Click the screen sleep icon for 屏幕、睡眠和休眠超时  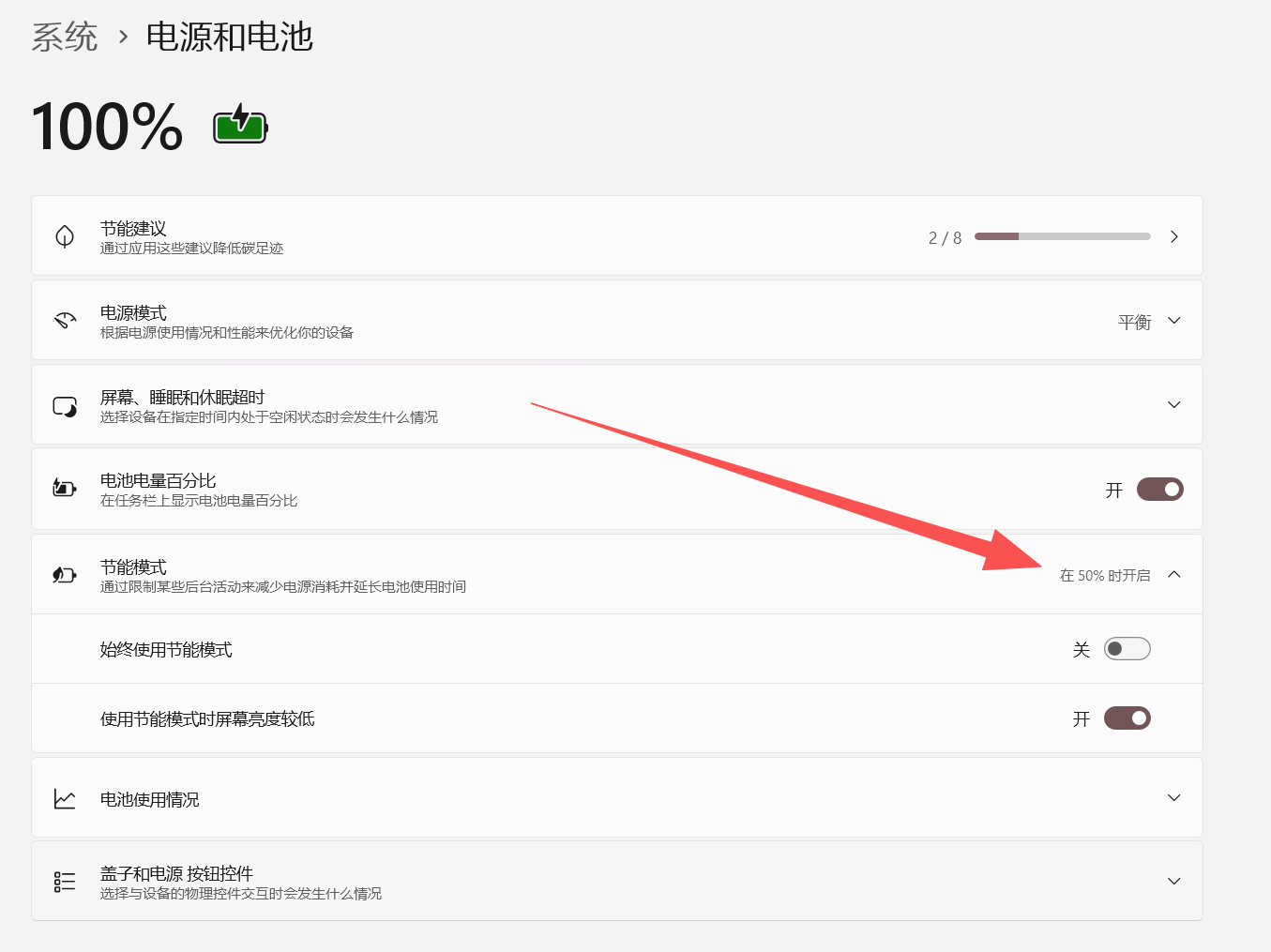point(65,406)
